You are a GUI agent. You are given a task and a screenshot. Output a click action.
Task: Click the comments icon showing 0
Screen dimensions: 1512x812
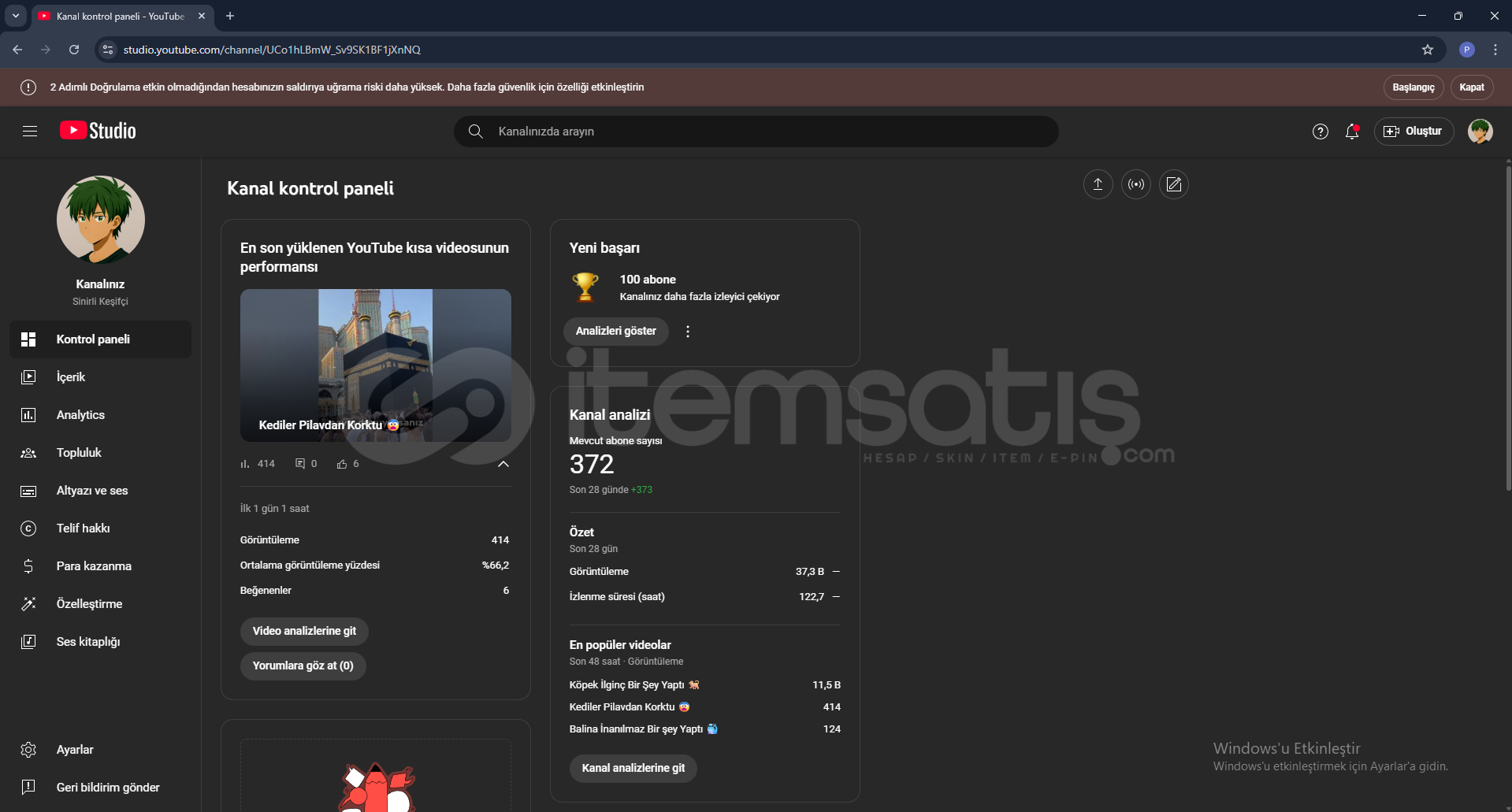300,464
